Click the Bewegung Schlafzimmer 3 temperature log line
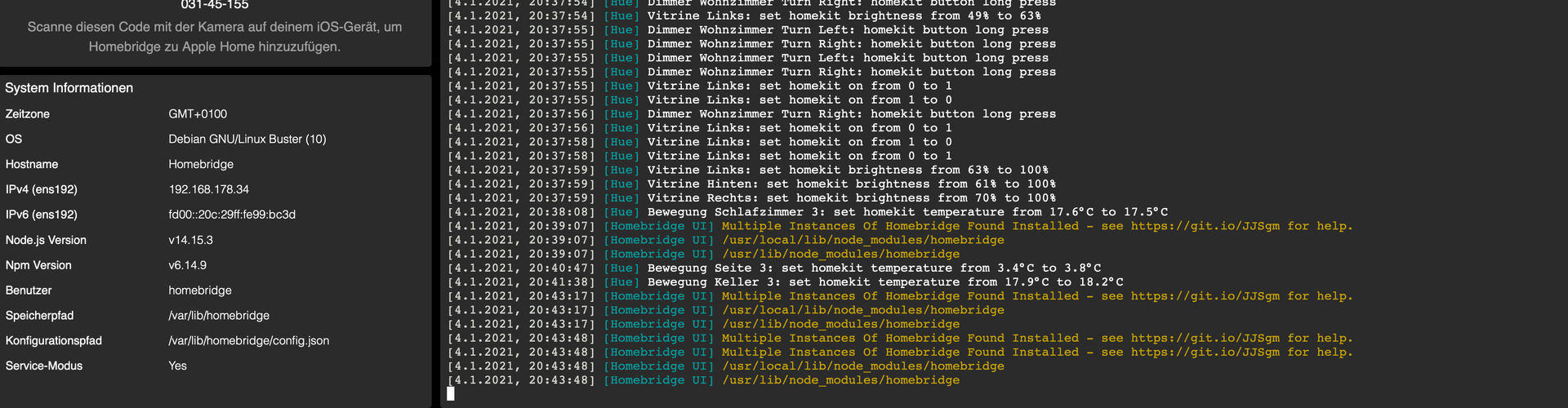1568x408 pixels. pyautogui.click(x=906, y=212)
